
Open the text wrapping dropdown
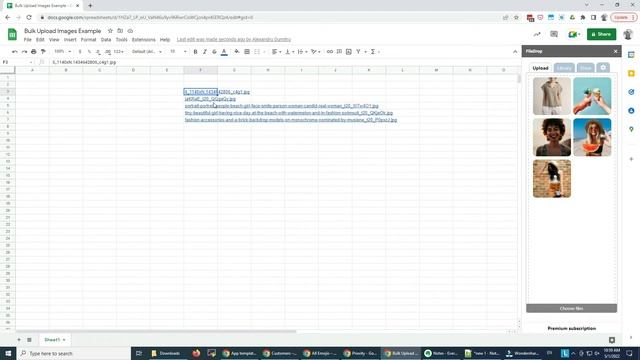click(302, 52)
